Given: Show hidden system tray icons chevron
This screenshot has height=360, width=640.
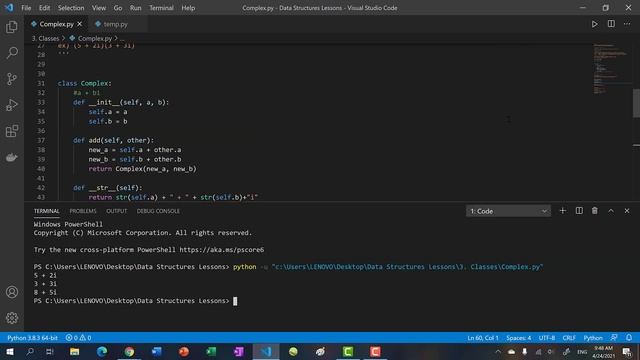Looking at the screenshot, I should pos(498,351).
